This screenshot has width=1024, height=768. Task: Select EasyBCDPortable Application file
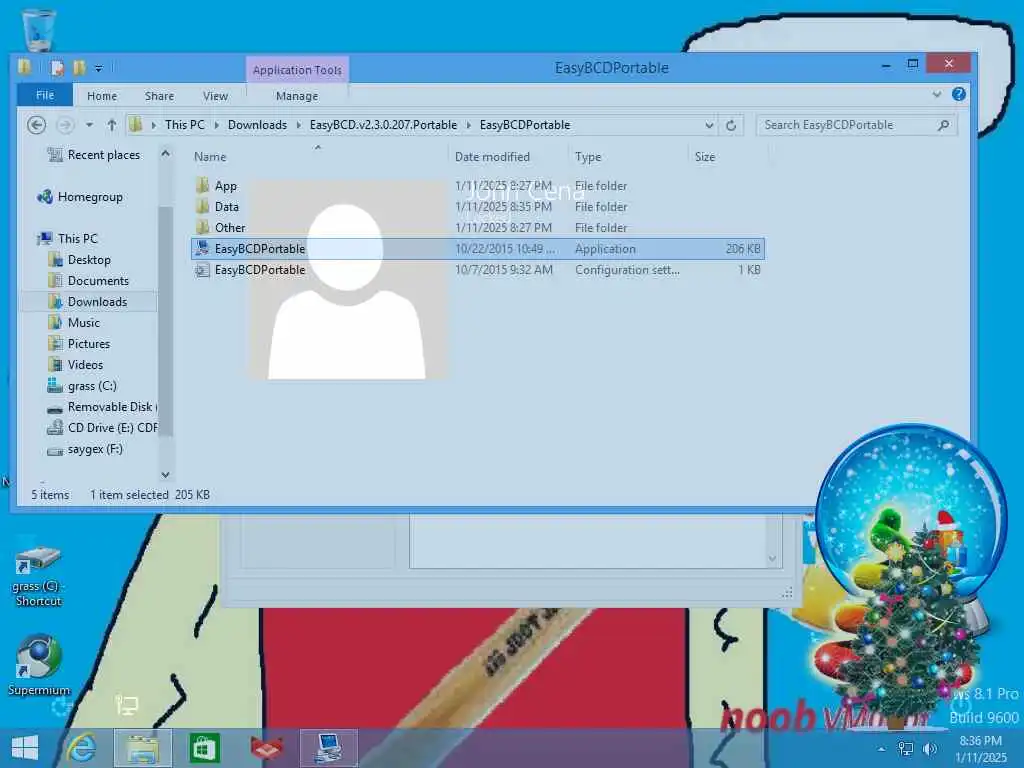point(477,249)
